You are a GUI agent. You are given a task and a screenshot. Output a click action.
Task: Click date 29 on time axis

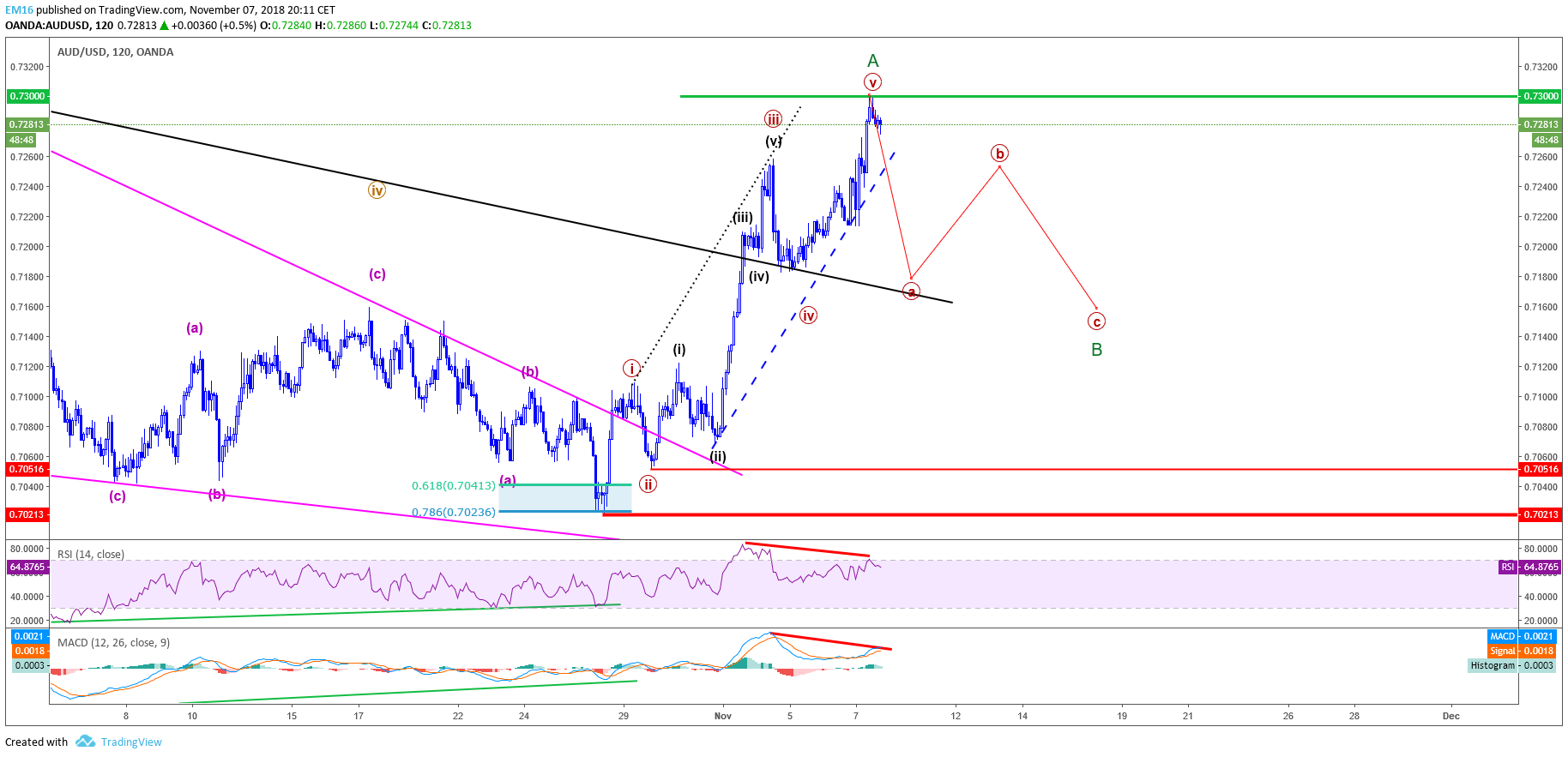coord(624,716)
